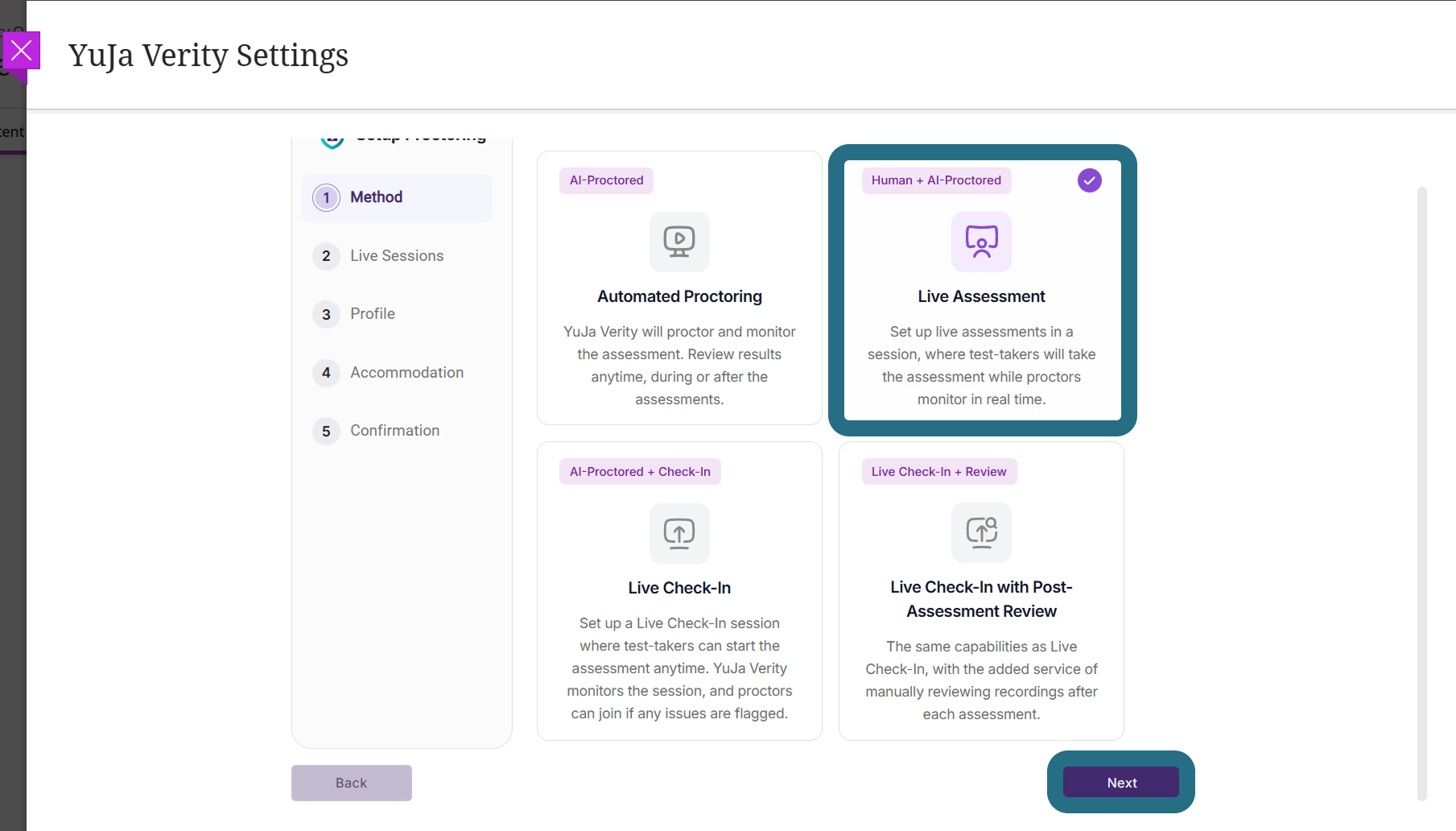This screenshot has height=831, width=1456.
Task: Click the Automated Proctoring monitor play icon
Action: point(679,242)
